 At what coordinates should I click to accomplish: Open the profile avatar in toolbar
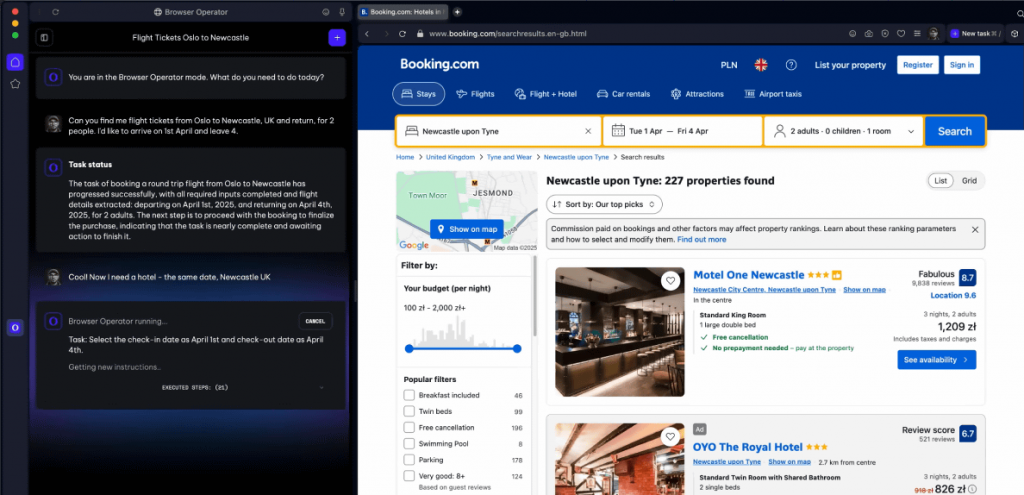[935, 33]
